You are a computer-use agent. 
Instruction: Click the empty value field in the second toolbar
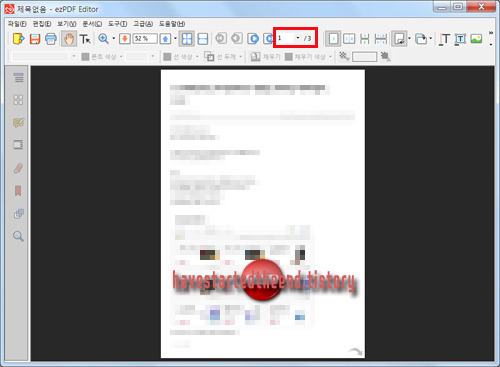365,57
